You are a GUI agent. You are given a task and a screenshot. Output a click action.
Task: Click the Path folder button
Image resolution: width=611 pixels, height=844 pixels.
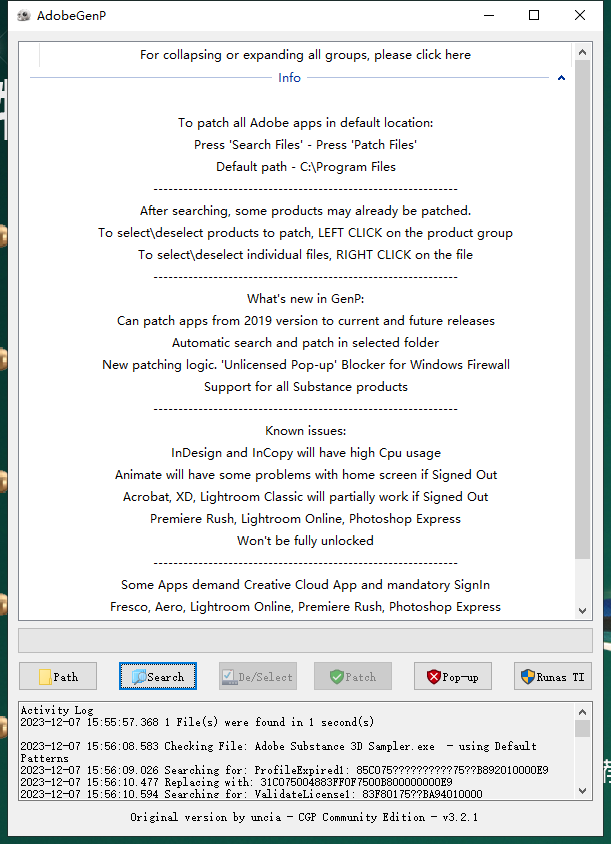(58, 676)
